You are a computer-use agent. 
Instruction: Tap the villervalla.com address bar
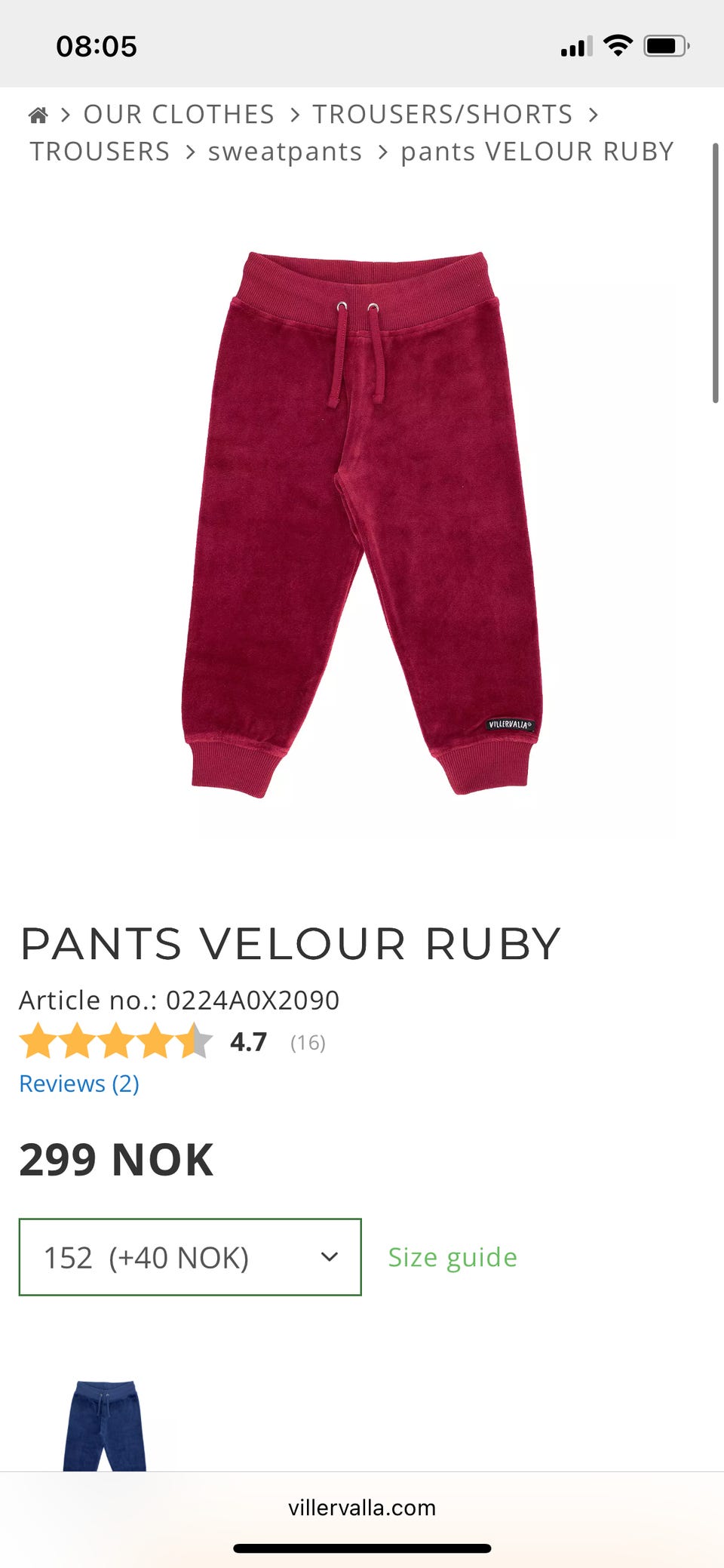click(362, 1508)
